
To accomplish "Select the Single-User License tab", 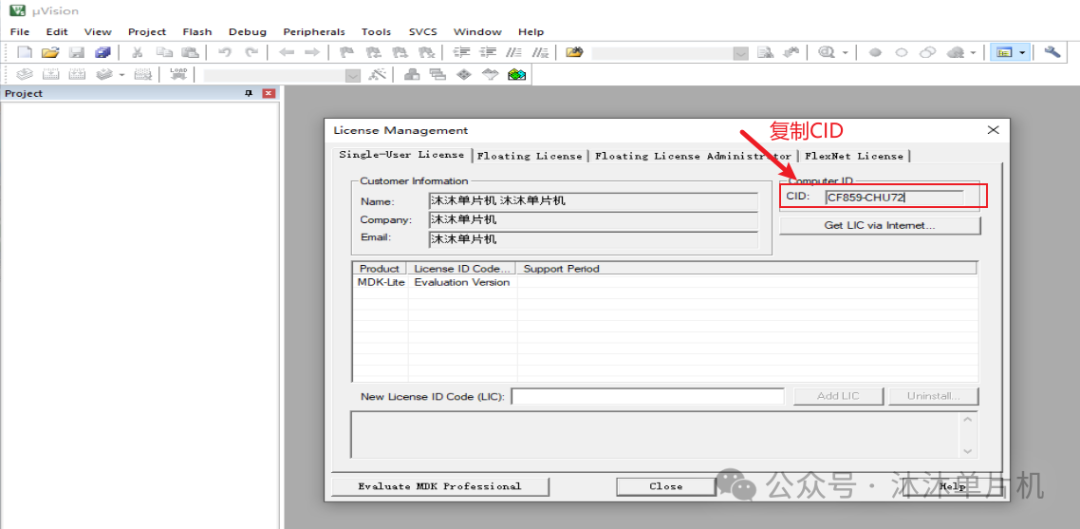I will [402, 154].
